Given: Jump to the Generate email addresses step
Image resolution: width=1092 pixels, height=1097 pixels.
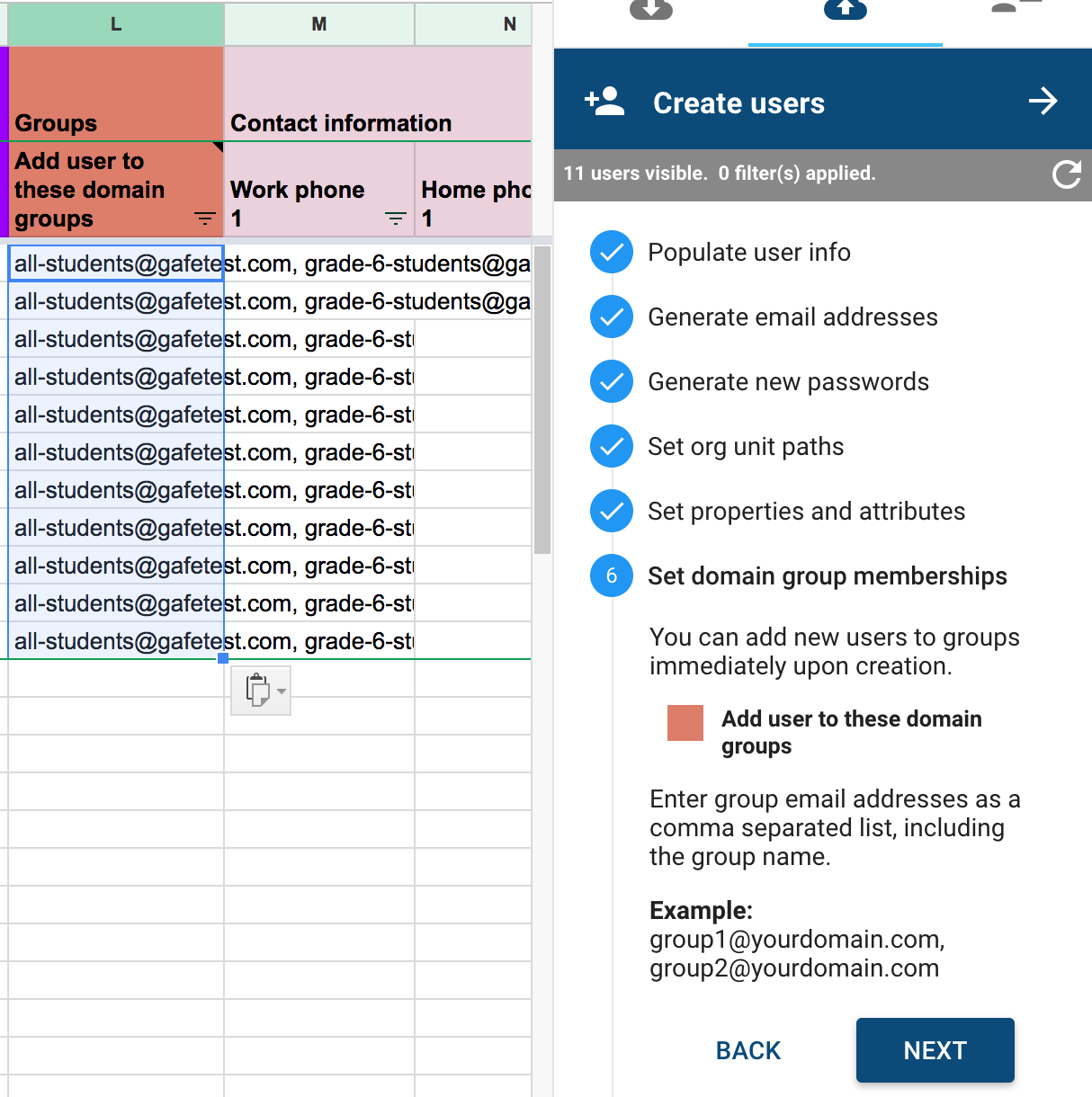Looking at the screenshot, I should 792,317.
